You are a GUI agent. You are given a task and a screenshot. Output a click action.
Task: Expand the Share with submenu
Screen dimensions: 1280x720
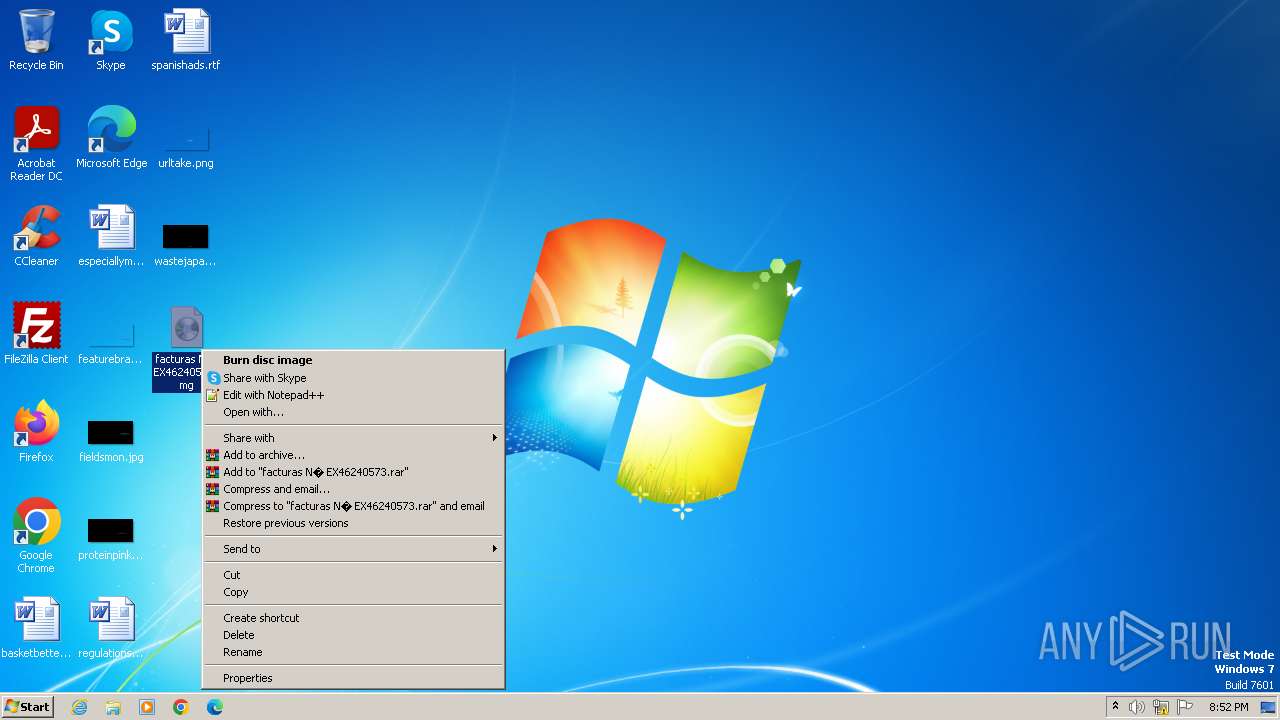click(353, 438)
